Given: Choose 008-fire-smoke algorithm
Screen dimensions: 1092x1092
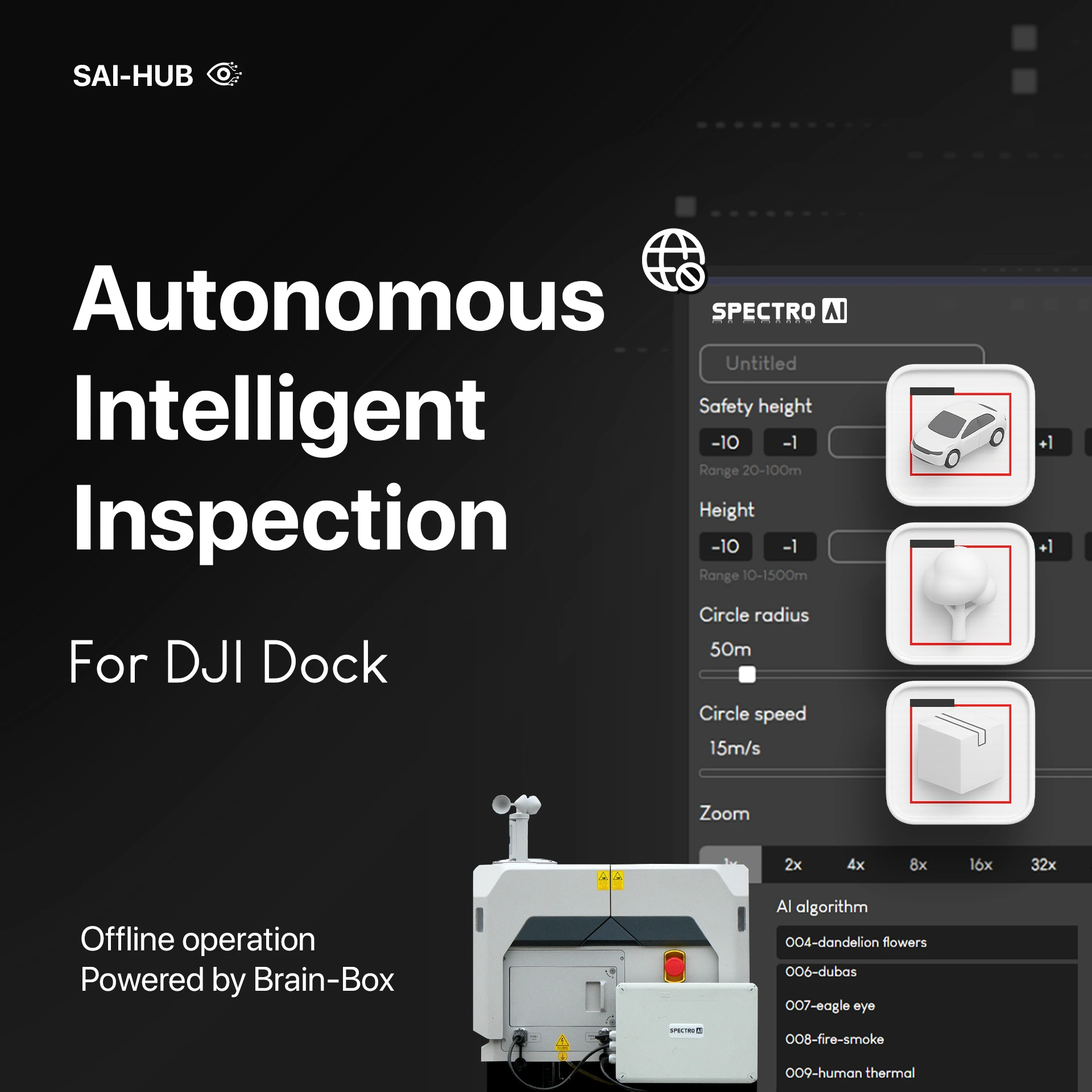Looking at the screenshot, I should click(927, 1039).
